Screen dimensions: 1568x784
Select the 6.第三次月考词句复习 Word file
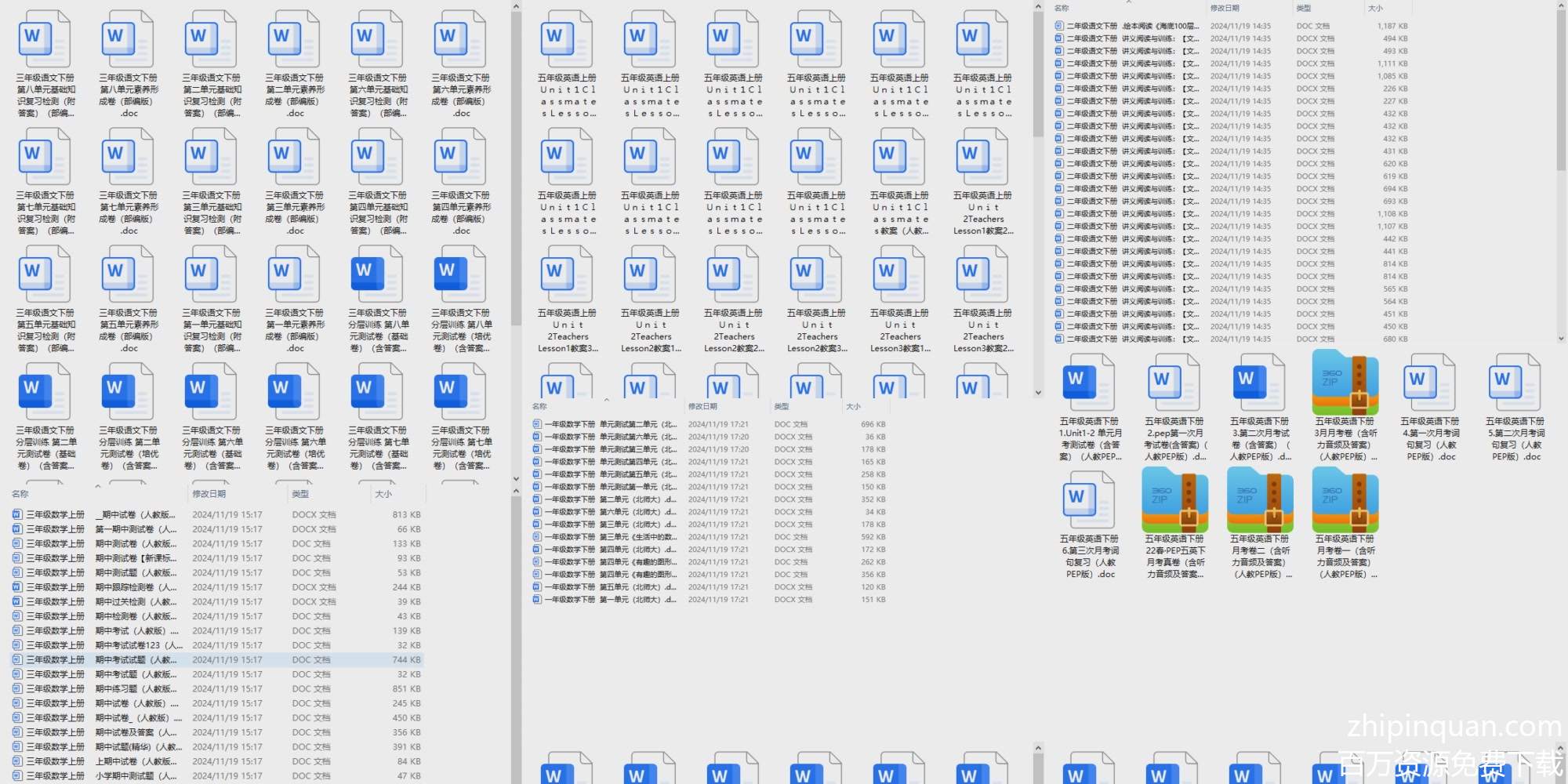(x=1089, y=502)
